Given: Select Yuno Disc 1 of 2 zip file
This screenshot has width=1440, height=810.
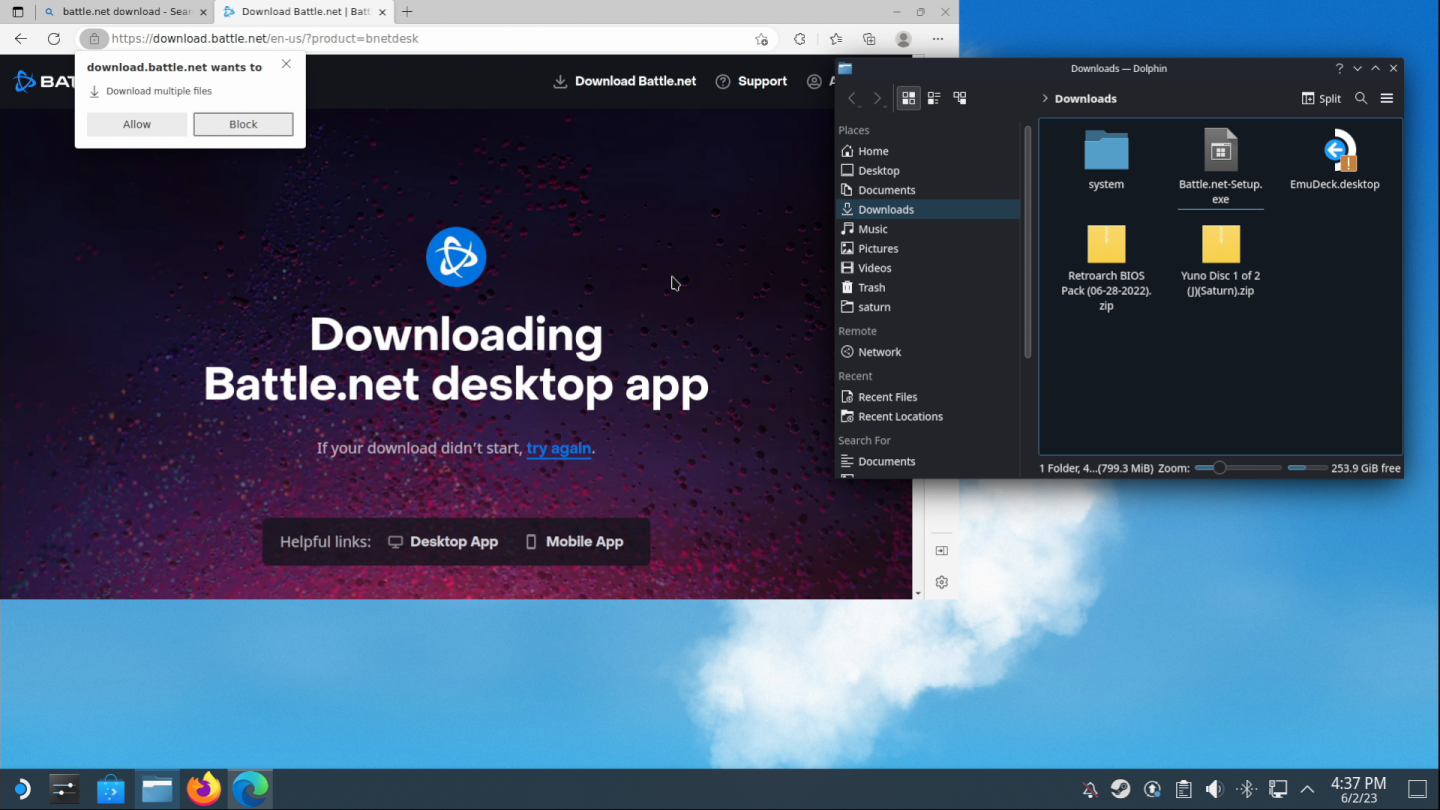Looking at the screenshot, I should (x=1220, y=260).
